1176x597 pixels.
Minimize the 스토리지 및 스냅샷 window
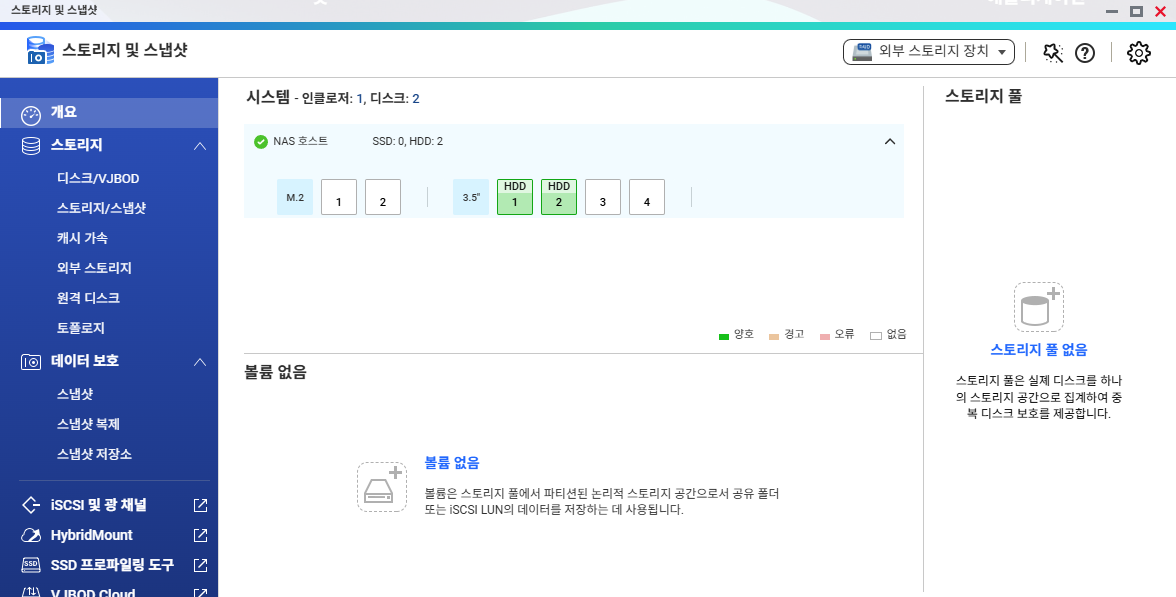click(1112, 11)
